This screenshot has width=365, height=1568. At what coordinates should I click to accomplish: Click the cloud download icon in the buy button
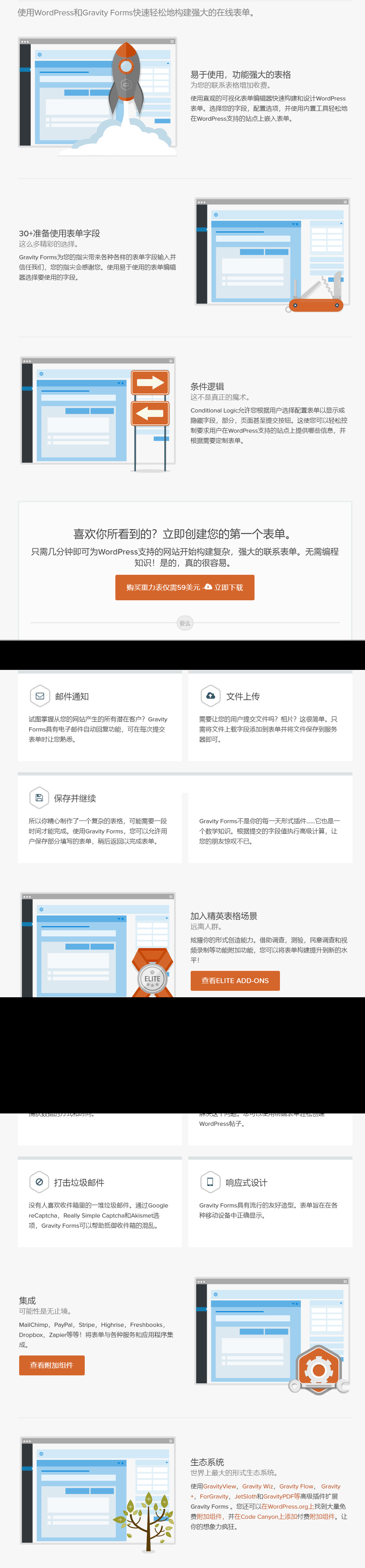[208, 587]
